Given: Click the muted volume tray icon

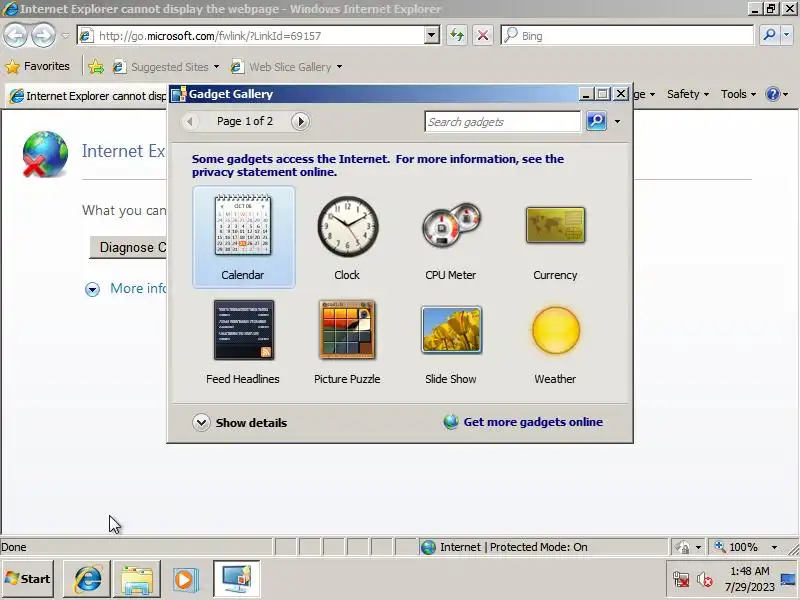Looking at the screenshot, I should click(x=705, y=579).
